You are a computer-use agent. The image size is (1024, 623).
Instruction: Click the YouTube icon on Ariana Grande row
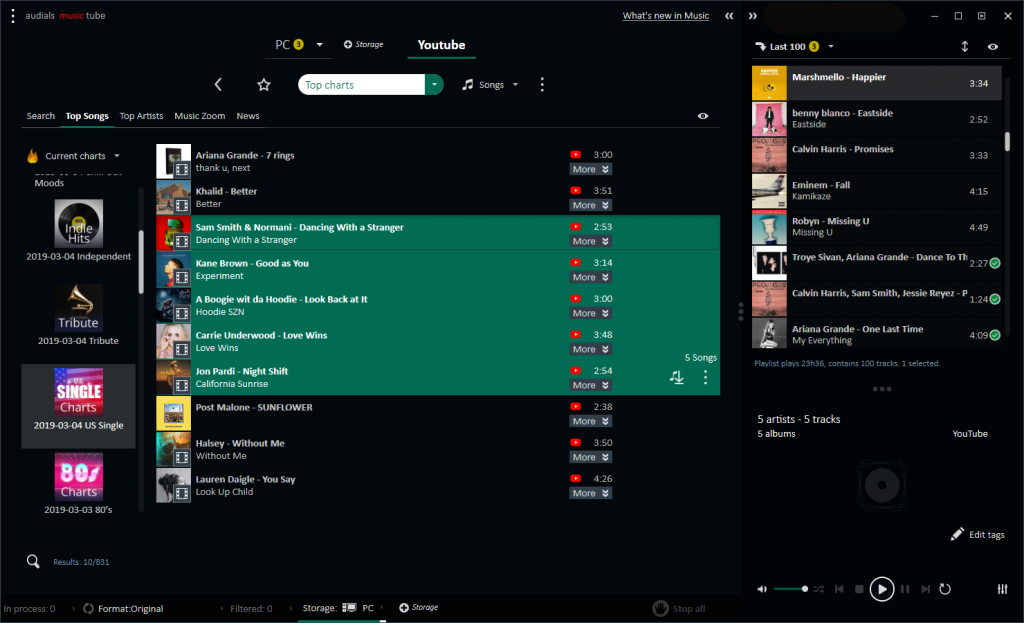(x=575, y=155)
